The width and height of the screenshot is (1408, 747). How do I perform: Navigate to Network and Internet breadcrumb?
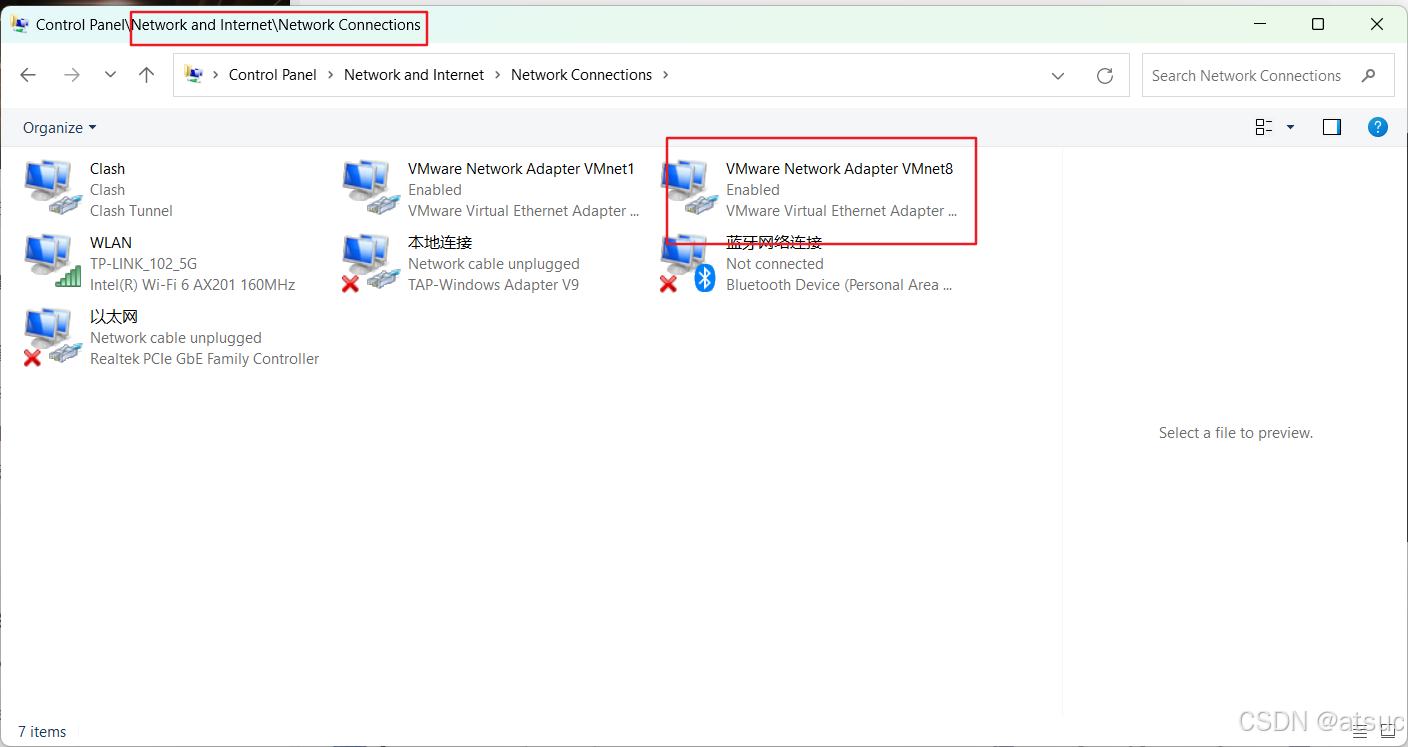tap(413, 74)
